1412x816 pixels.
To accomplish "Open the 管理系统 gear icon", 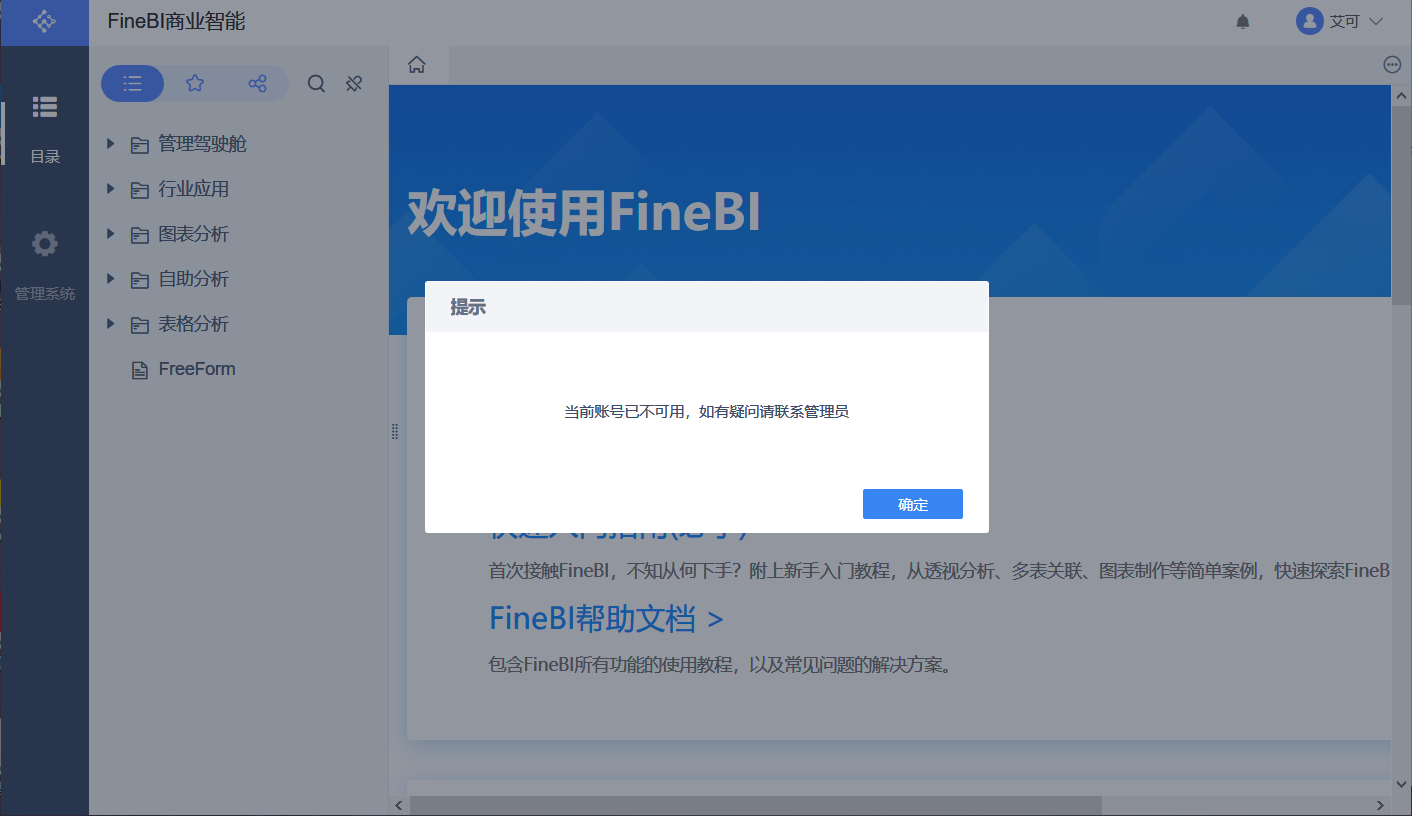I will click(x=45, y=244).
